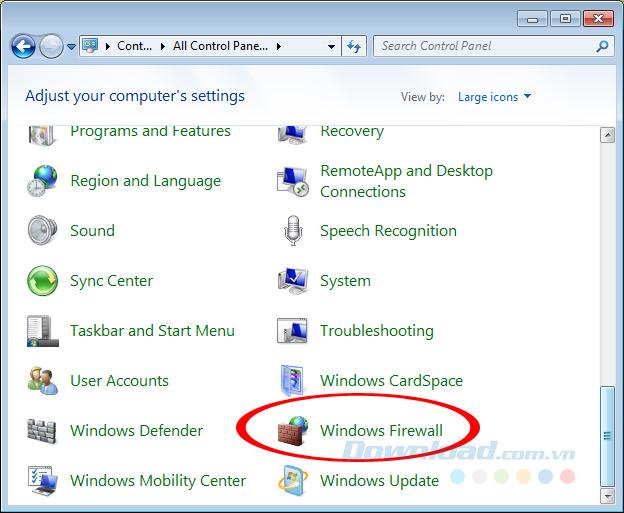Click the All Control Panel Items breadcrumb
Image resolution: width=624 pixels, height=513 pixels.
219,46
